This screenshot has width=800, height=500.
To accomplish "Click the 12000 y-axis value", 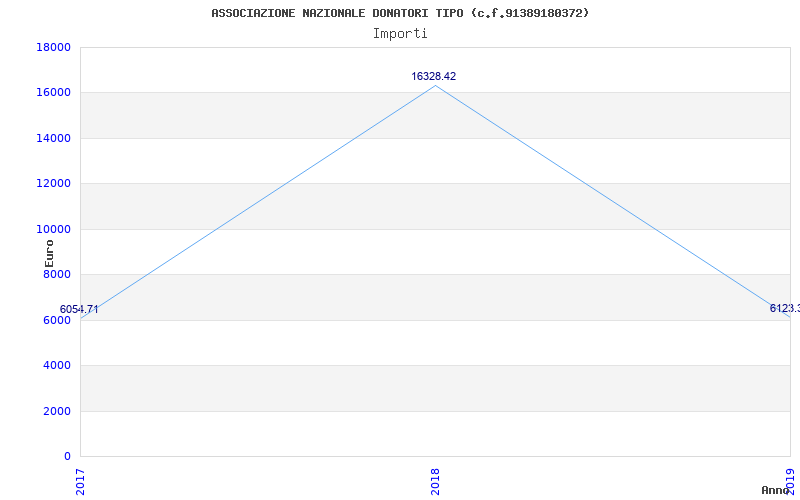I will tap(53, 184).
